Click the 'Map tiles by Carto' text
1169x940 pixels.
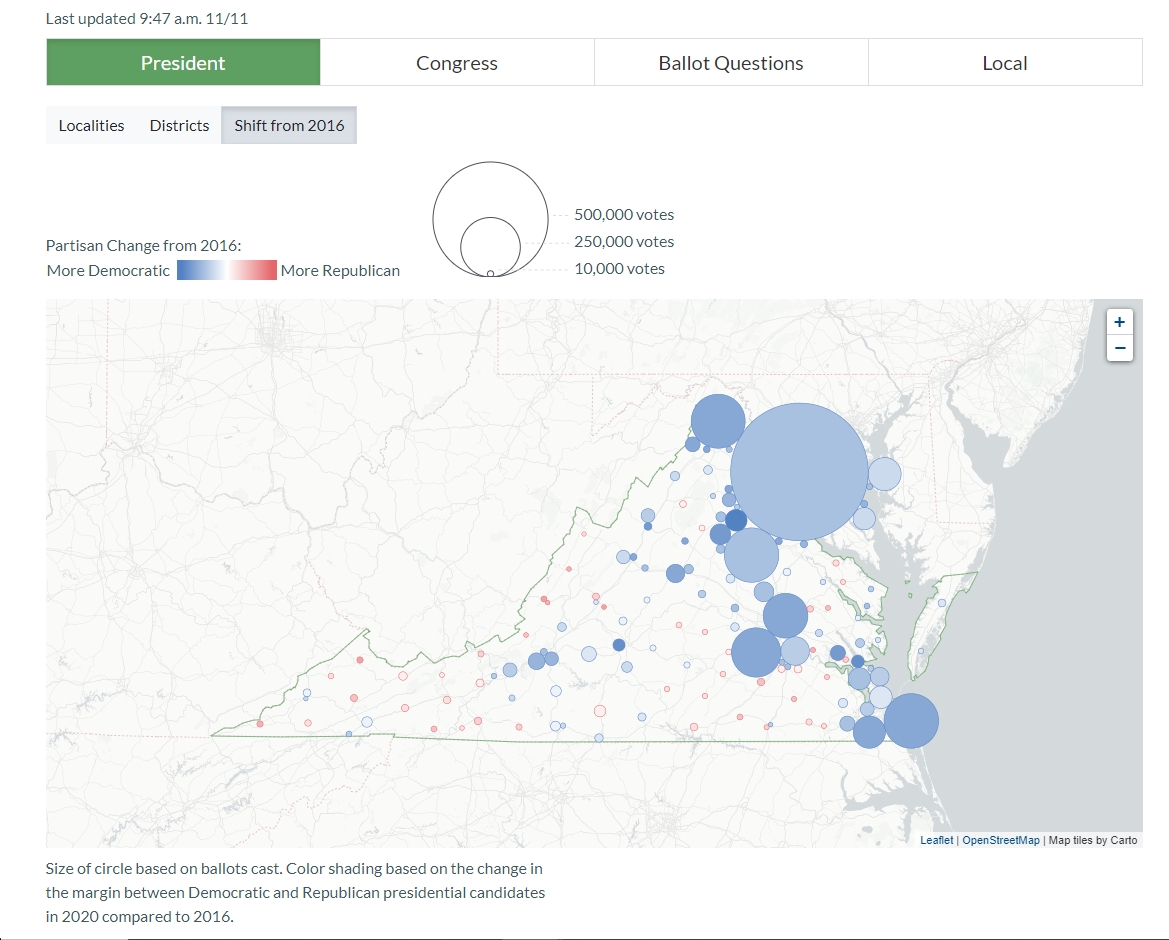click(1093, 840)
